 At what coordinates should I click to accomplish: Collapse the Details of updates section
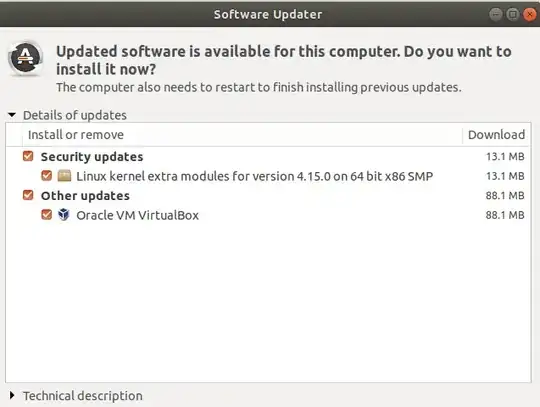(x=12, y=115)
